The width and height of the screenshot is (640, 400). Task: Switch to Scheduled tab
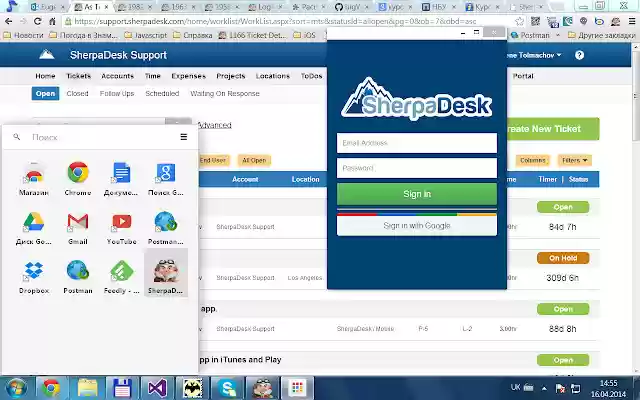[162, 93]
